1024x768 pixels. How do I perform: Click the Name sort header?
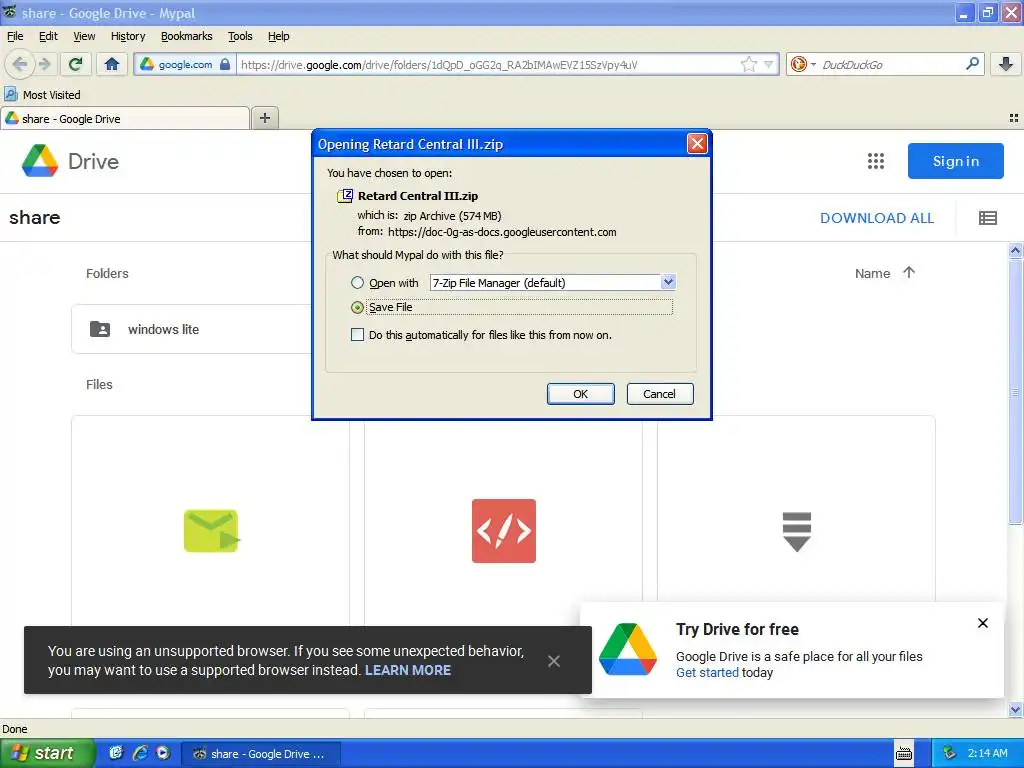pyautogui.click(x=872, y=273)
